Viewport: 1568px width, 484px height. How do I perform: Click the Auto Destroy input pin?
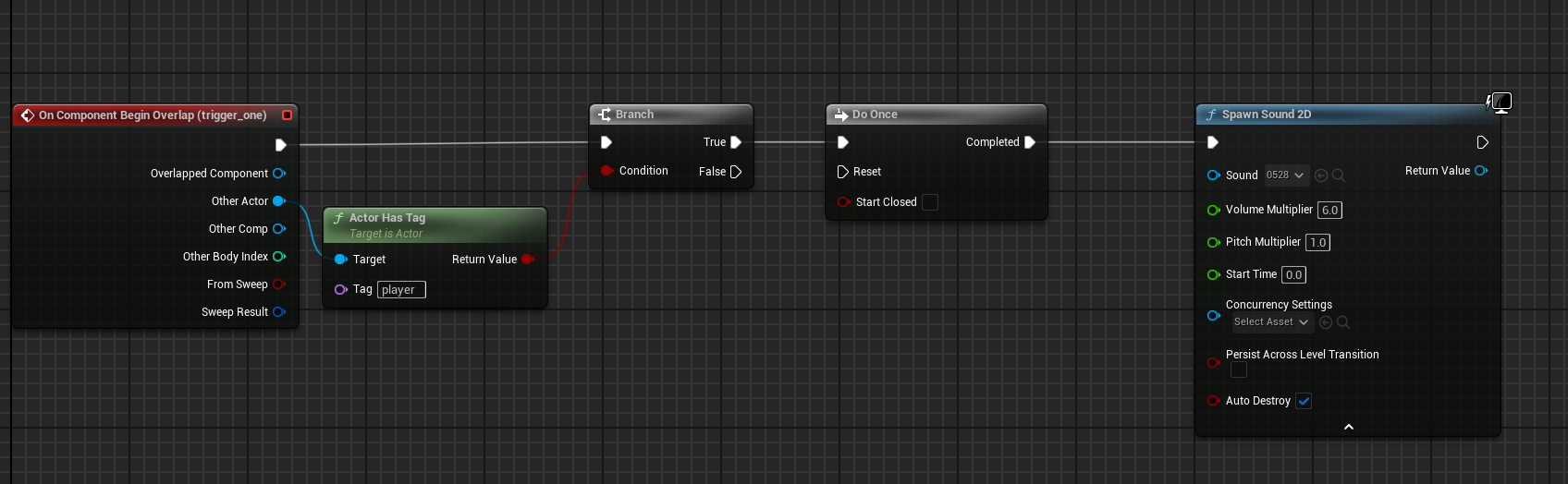coord(1214,401)
